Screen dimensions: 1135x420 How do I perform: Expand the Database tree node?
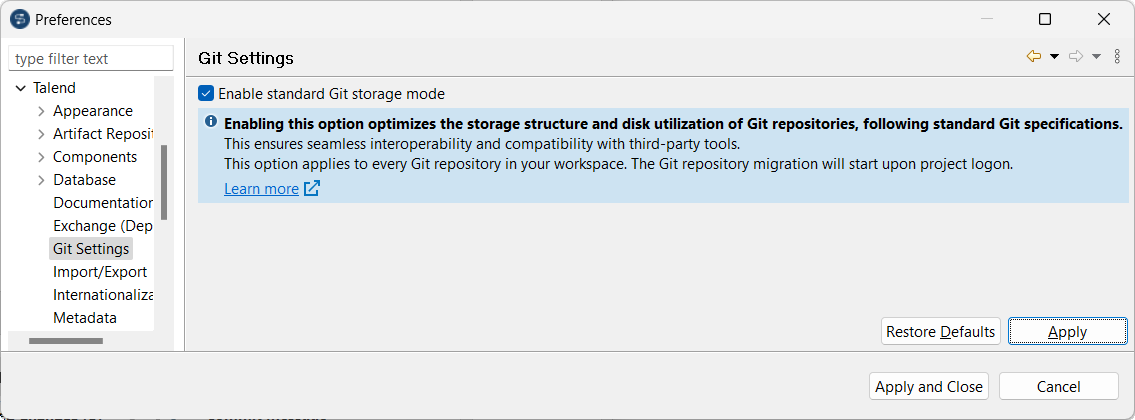(41, 180)
